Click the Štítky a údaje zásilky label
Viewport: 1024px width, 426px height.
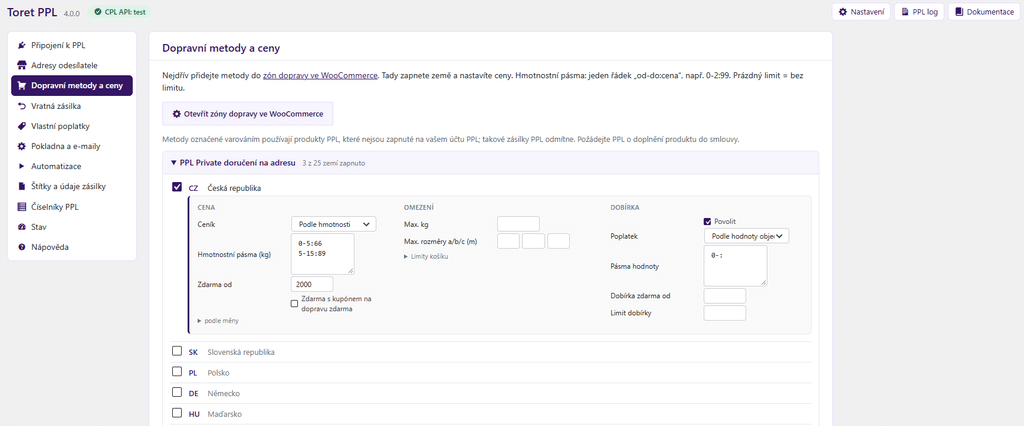point(69,187)
